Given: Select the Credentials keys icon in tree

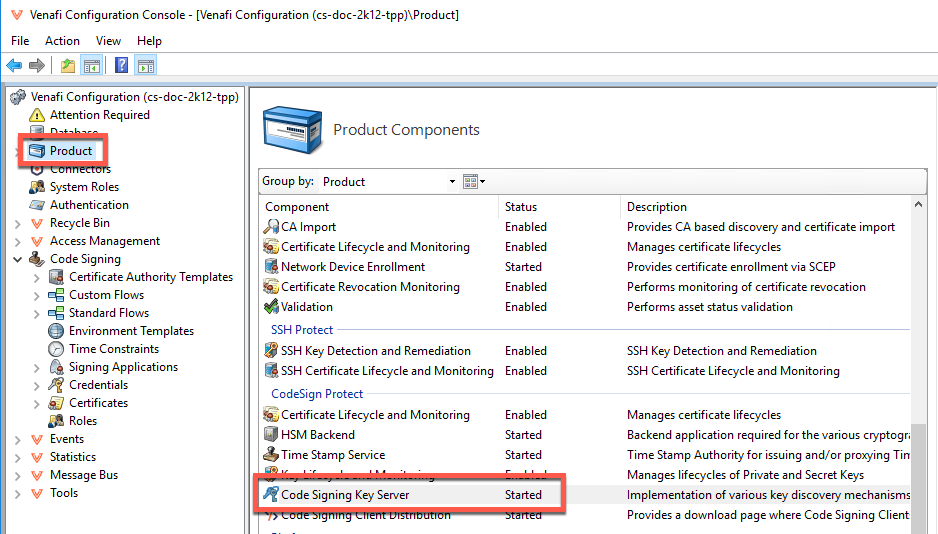Looking at the screenshot, I should pos(56,385).
